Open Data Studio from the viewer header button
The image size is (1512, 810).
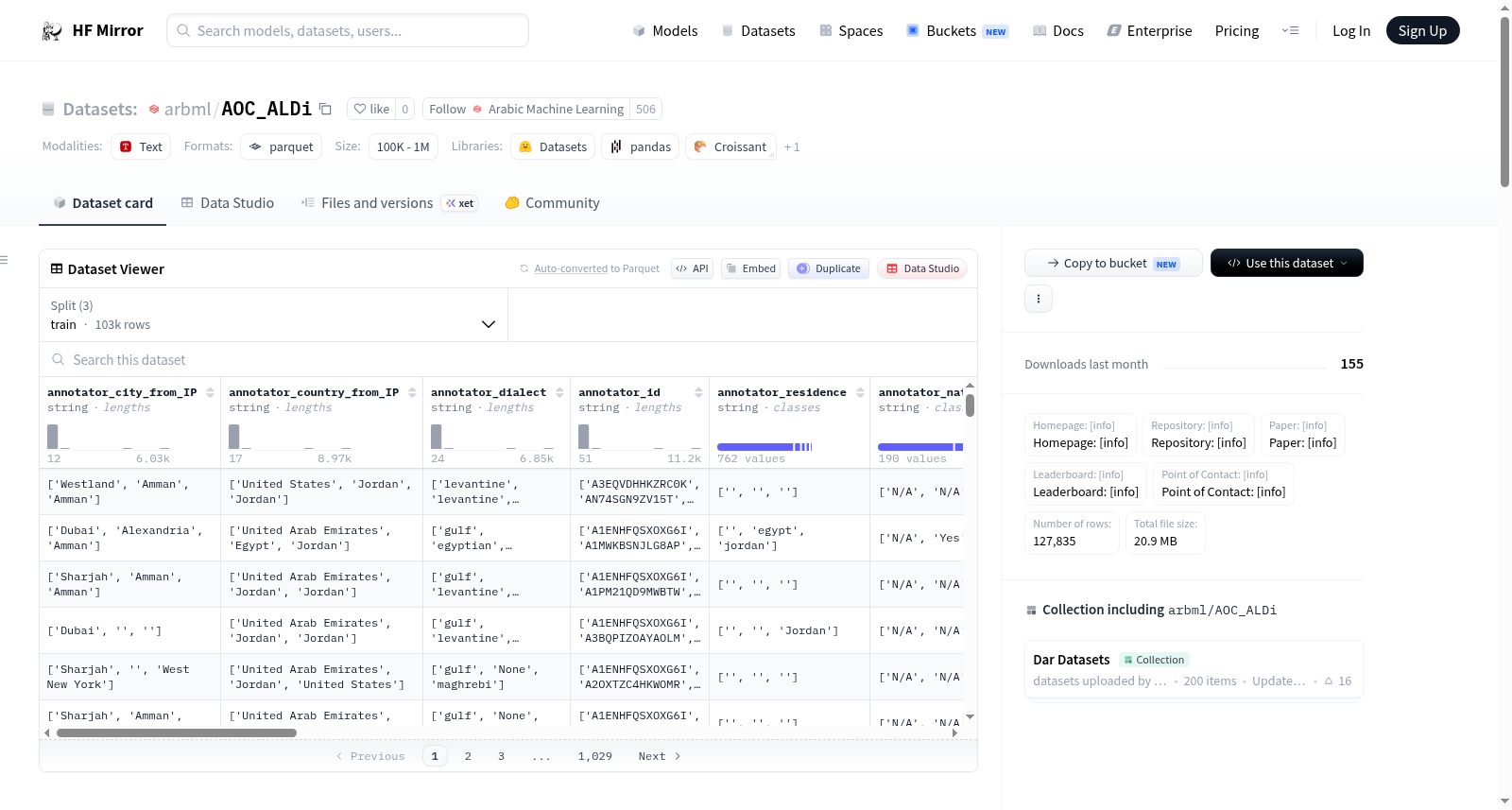coord(922,268)
